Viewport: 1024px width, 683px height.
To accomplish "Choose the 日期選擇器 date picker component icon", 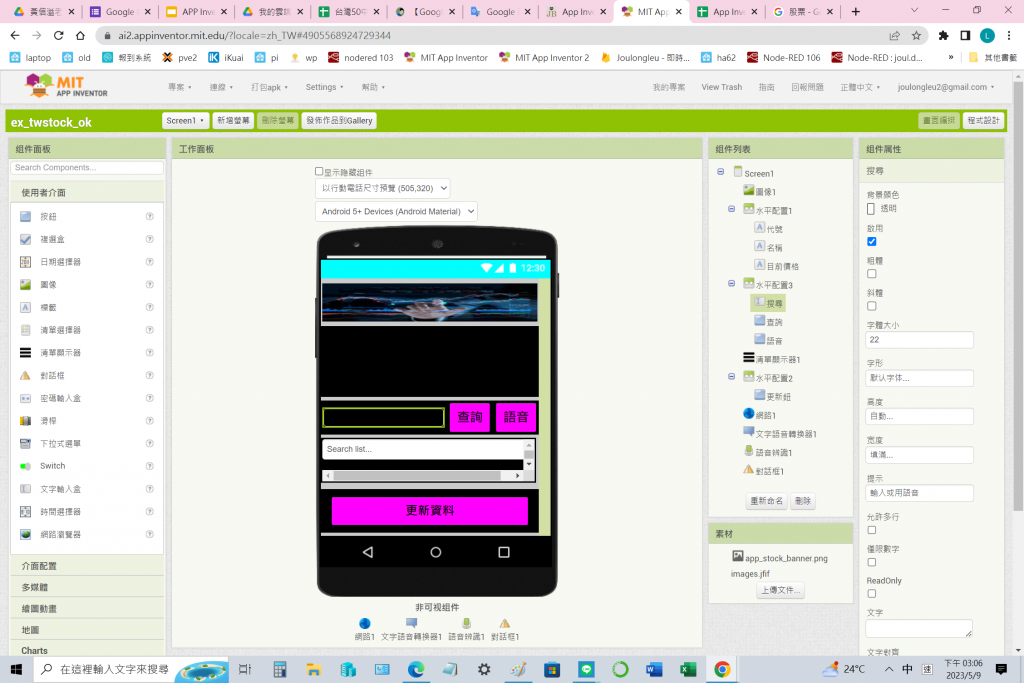I will (x=25, y=262).
